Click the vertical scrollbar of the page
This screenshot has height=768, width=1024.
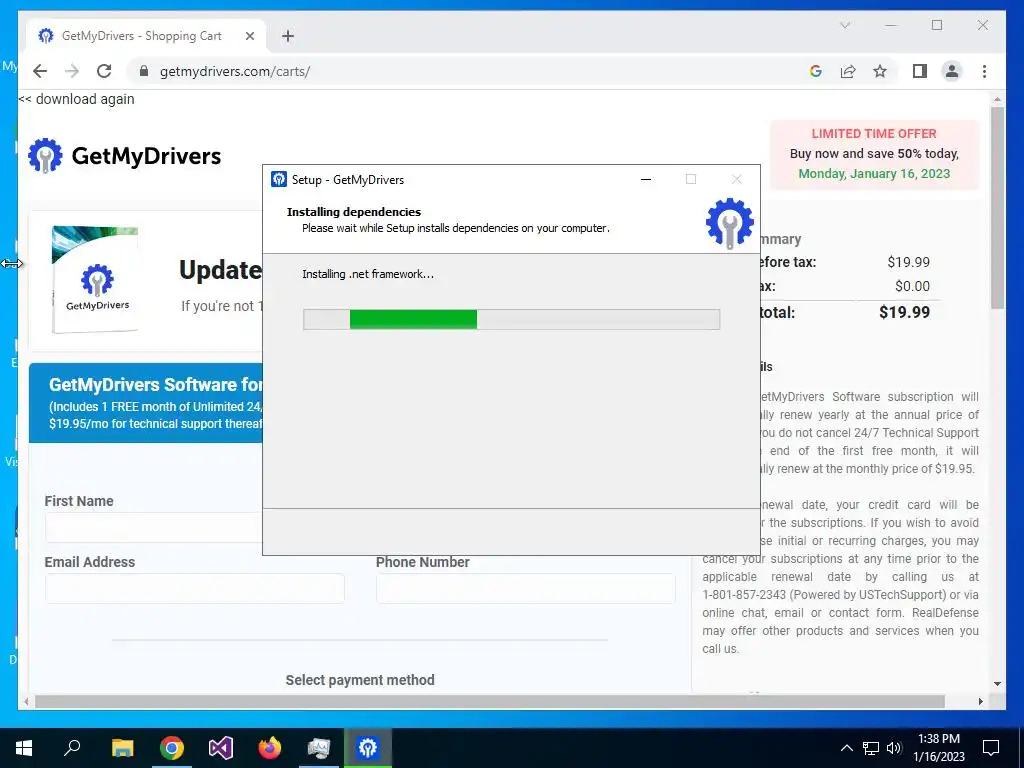pyautogui.click(x=997, y=208)
